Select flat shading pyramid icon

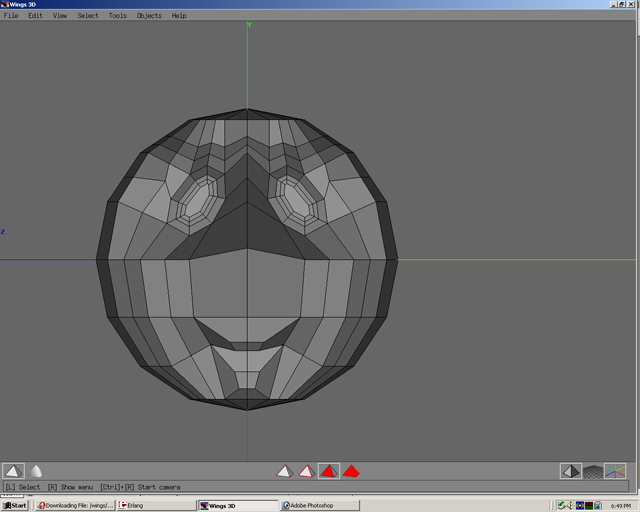pos(13,471)
